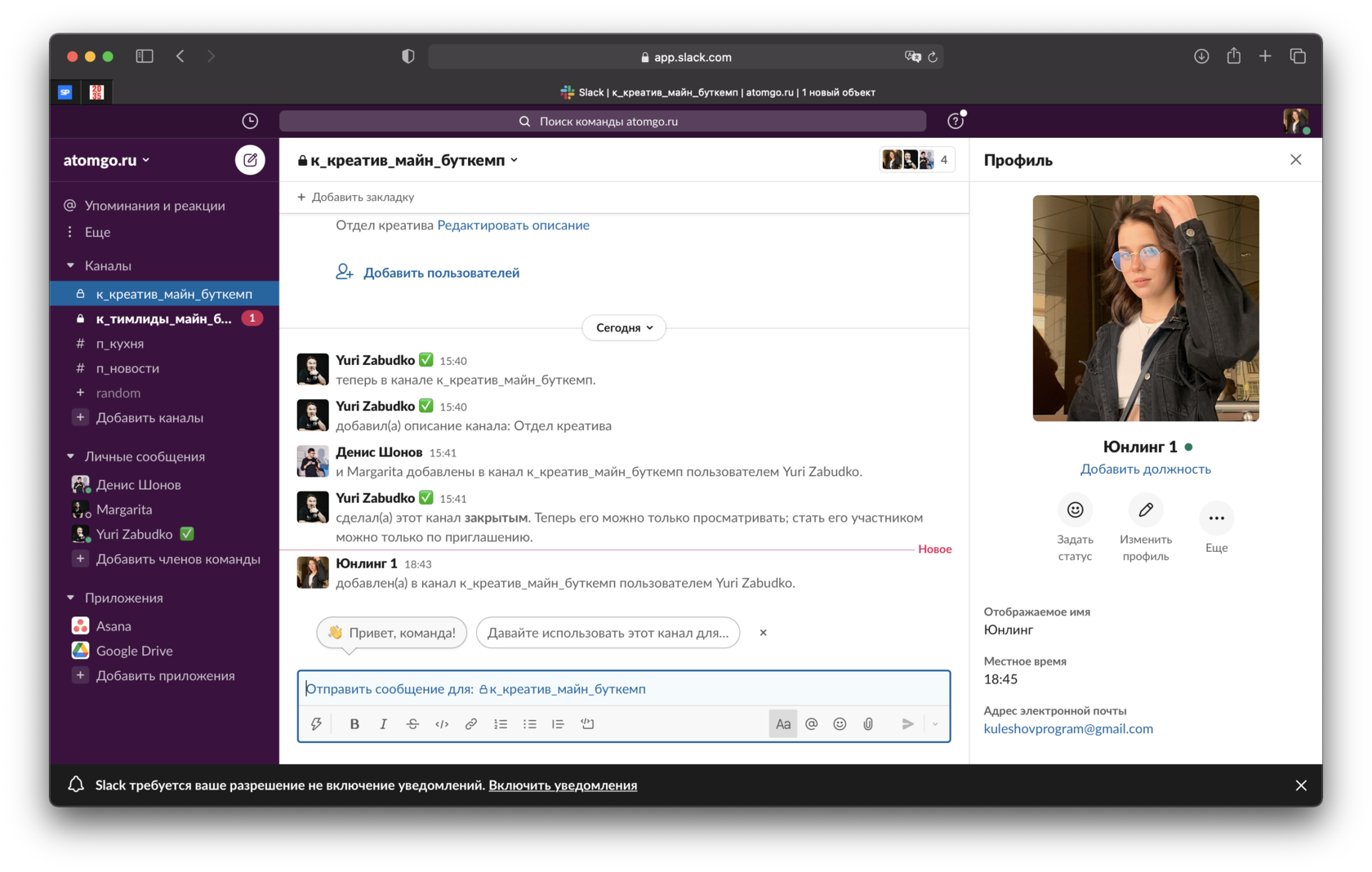Open the Еще sidebar menu
The height and width of the screenshot is (872, 1372).
point(164,232)
